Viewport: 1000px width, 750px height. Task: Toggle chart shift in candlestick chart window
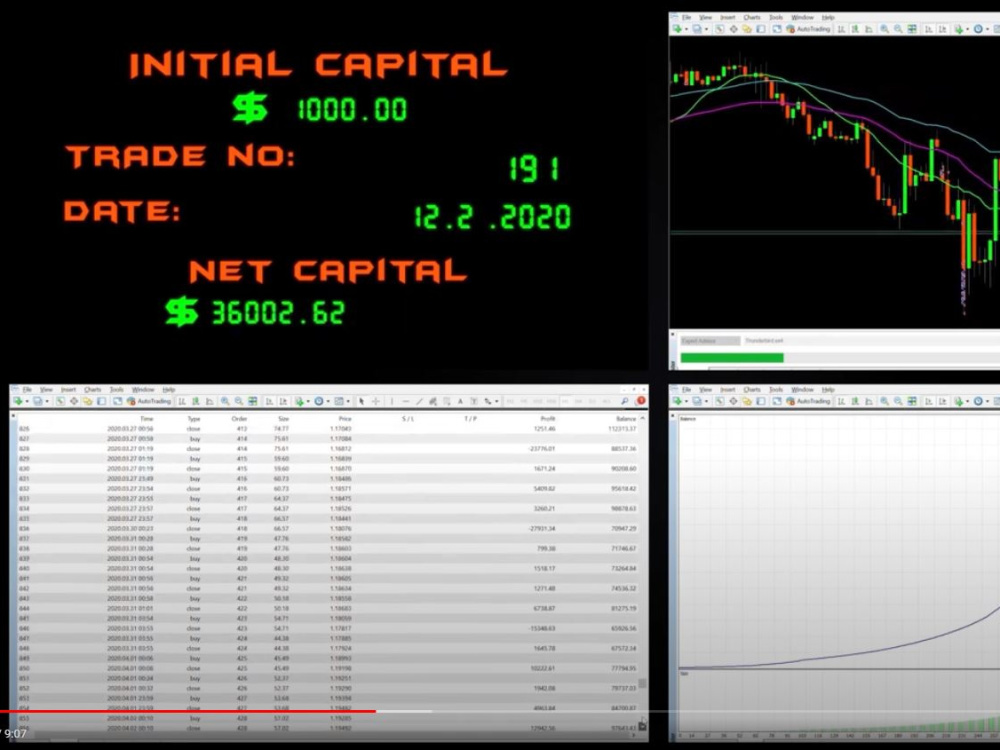(x=942, y=29)
